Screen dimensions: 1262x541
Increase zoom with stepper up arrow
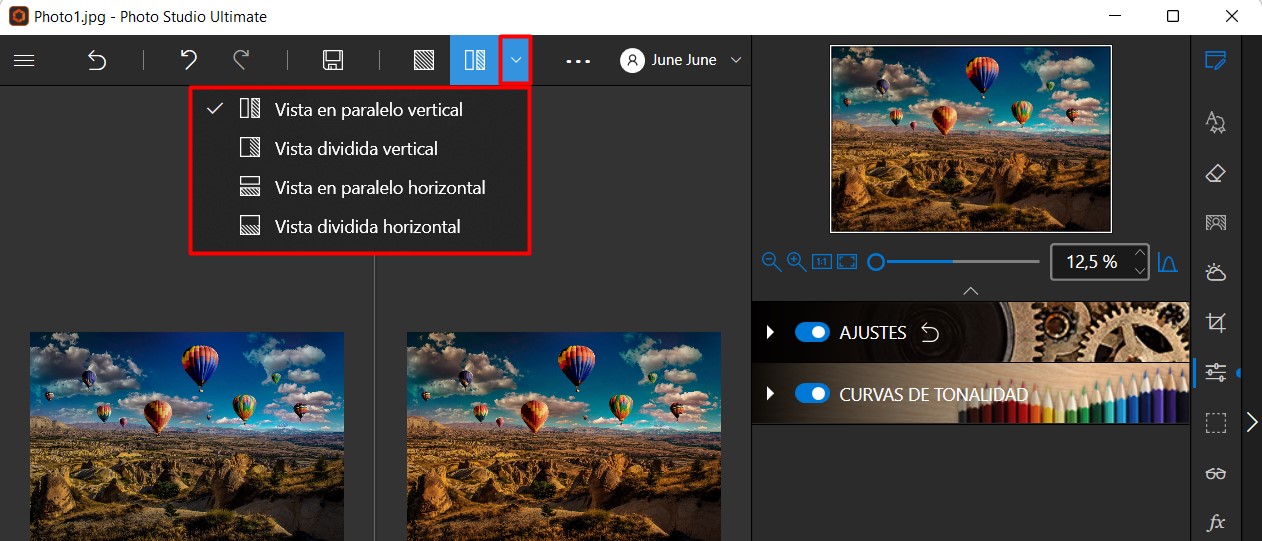[1140, 254]
